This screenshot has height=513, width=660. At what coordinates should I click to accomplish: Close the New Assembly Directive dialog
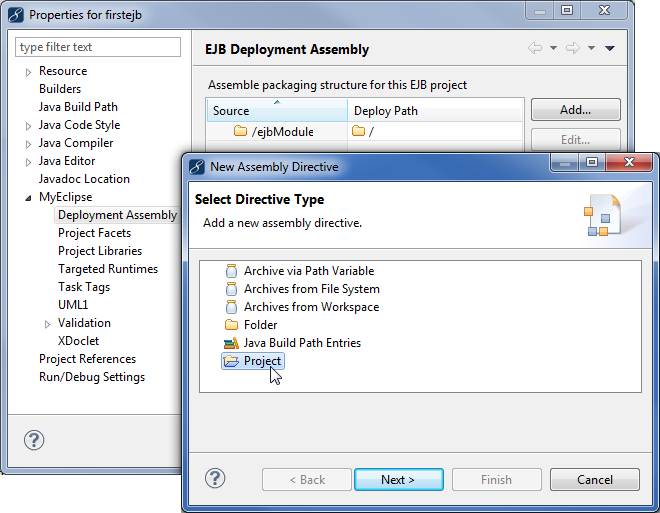[629, 162]
